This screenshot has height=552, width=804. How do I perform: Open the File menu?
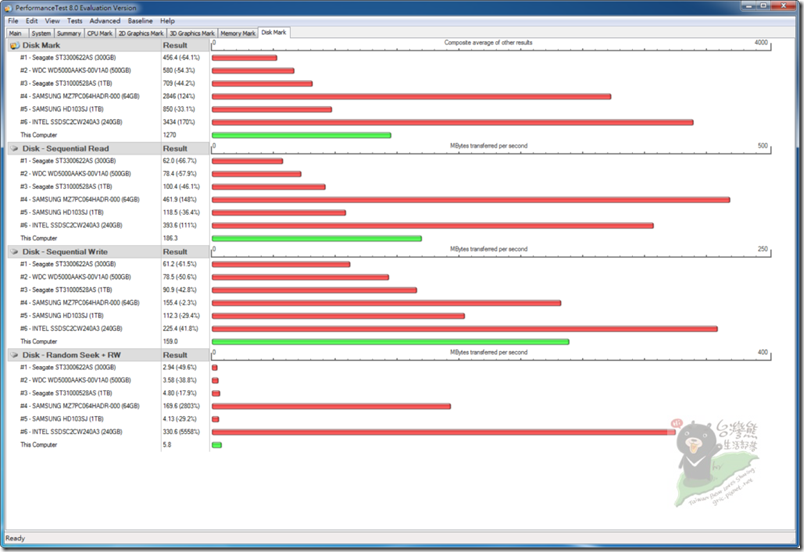[13, 21]
